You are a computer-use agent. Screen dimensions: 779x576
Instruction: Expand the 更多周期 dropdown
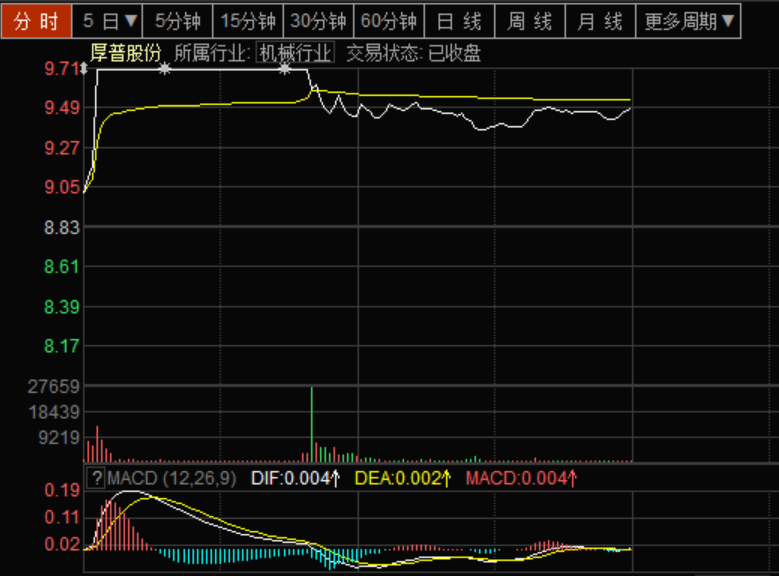click(x=689, y=21)
